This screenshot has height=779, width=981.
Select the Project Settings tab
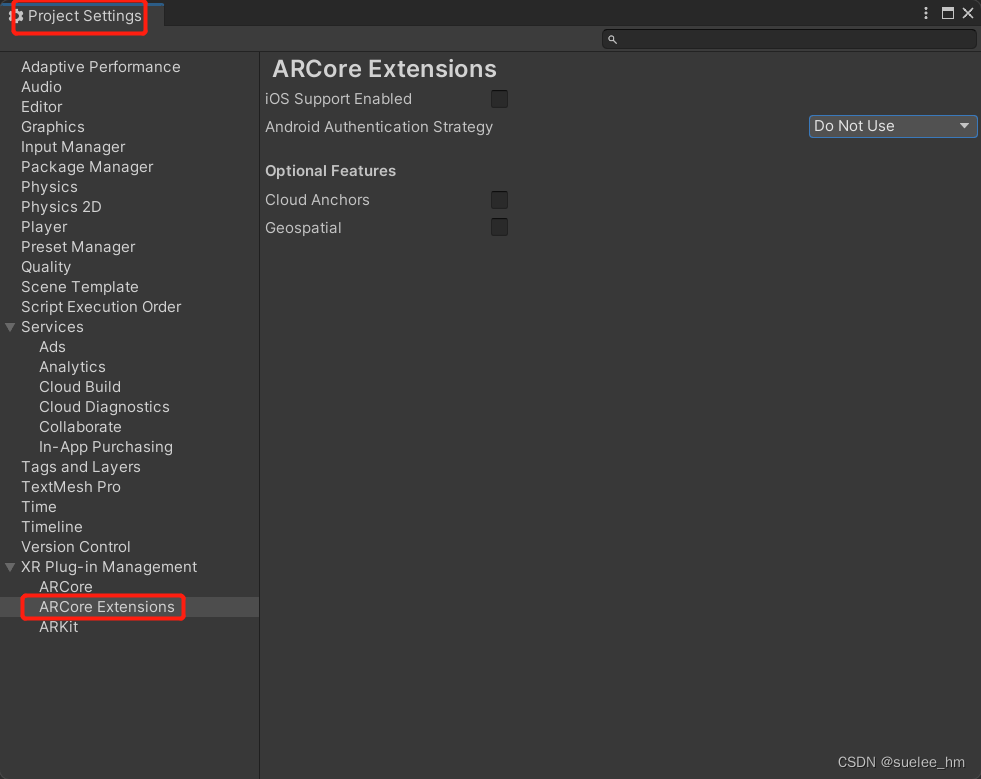click(82, 16)
